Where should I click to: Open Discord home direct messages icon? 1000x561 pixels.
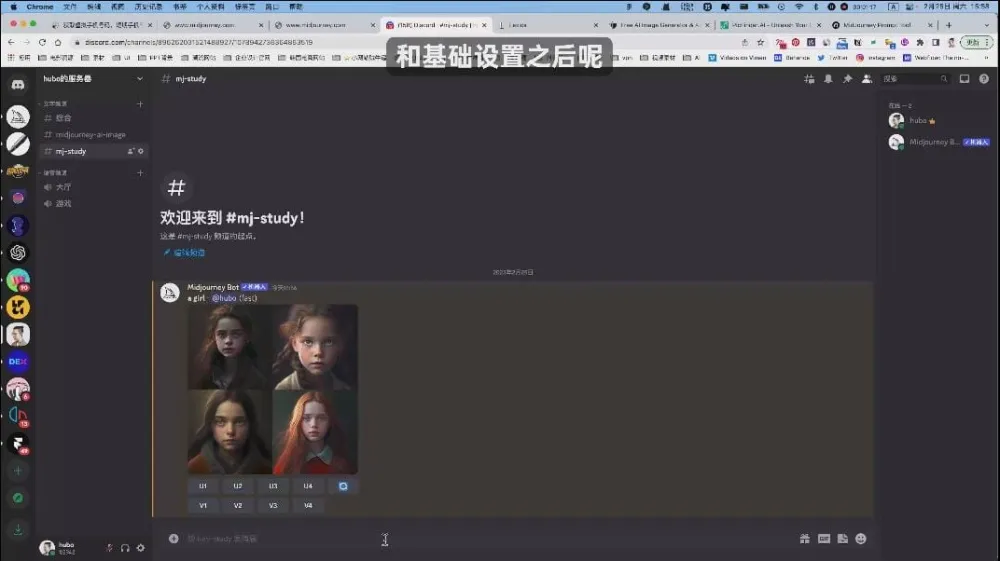pyautogui.click(x=18, y=85)
